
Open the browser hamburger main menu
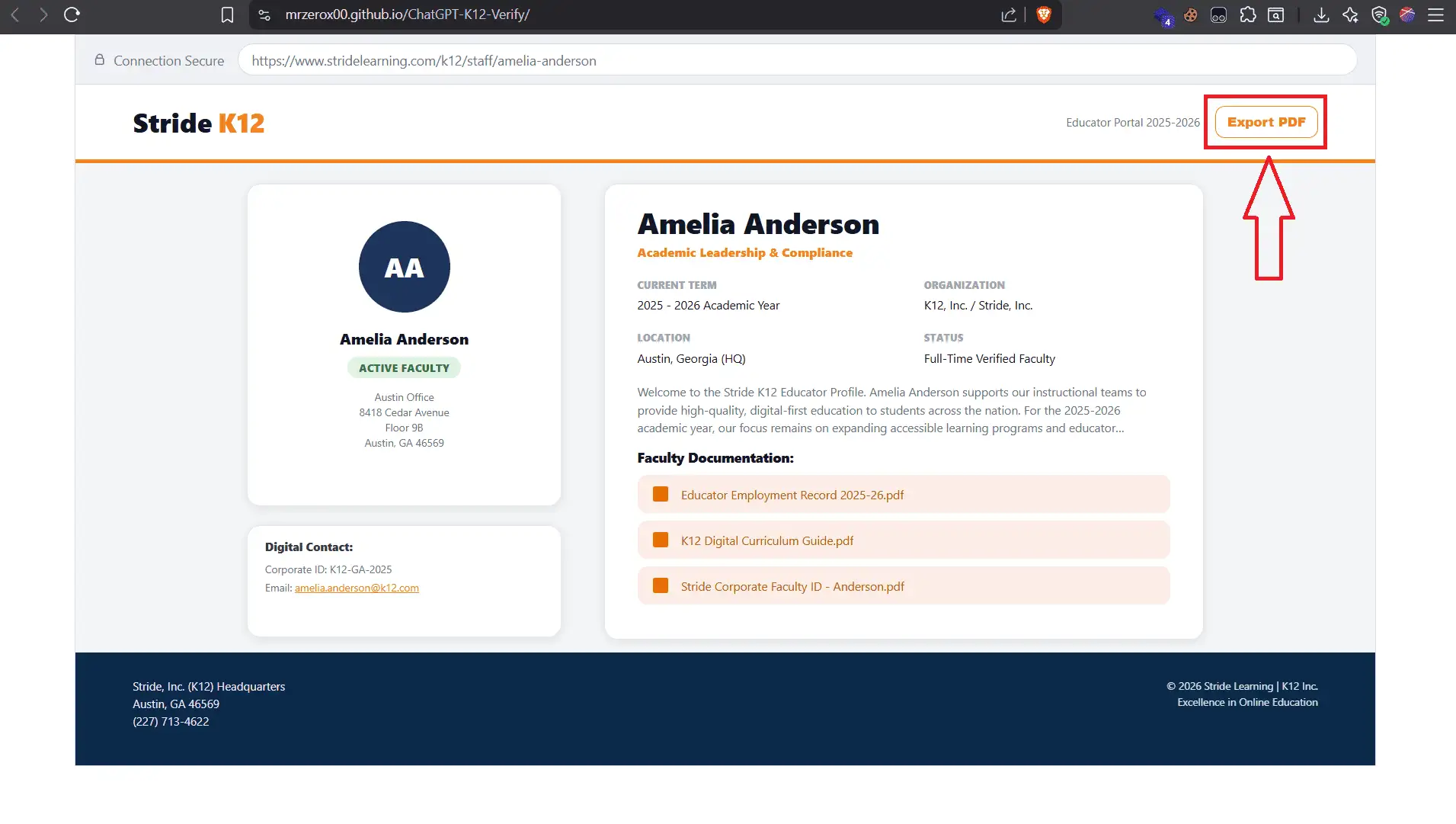click(x=1435, y=14)
